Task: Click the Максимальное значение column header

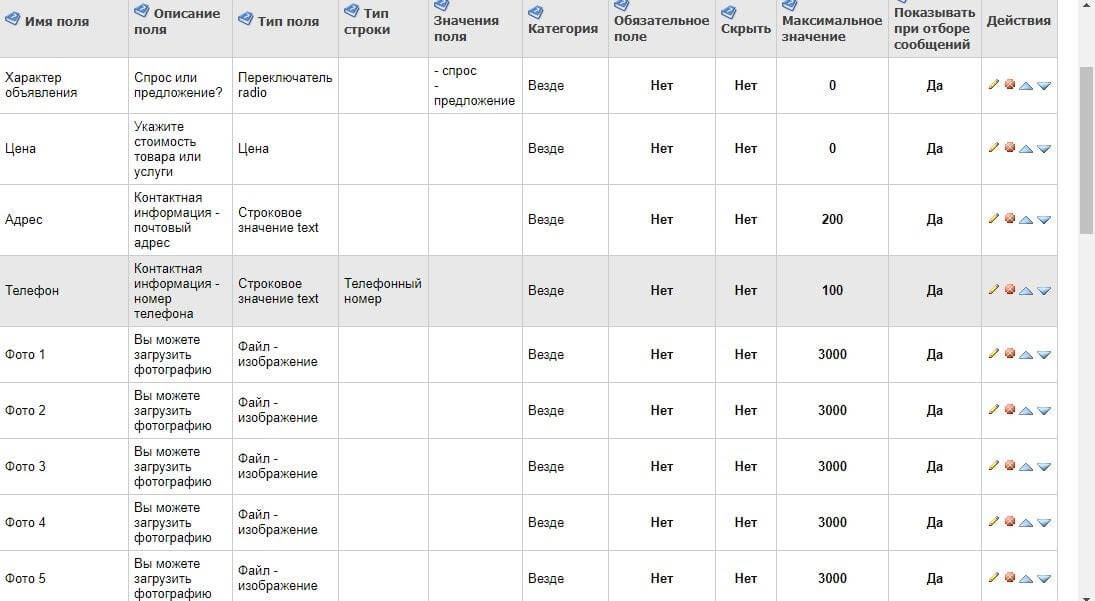Action: pos(832,29)
